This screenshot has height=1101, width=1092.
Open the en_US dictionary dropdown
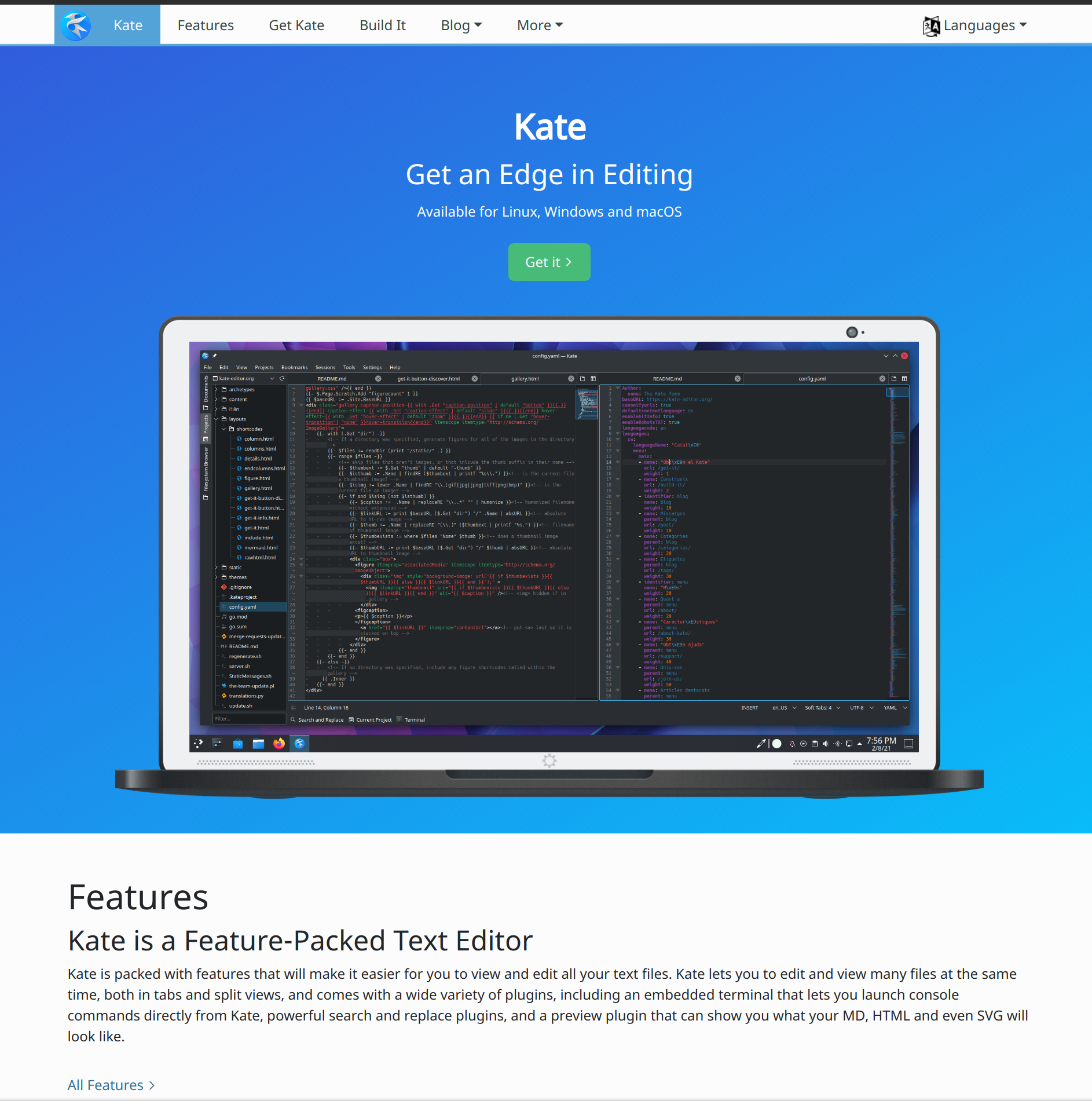tap(784, 708)
